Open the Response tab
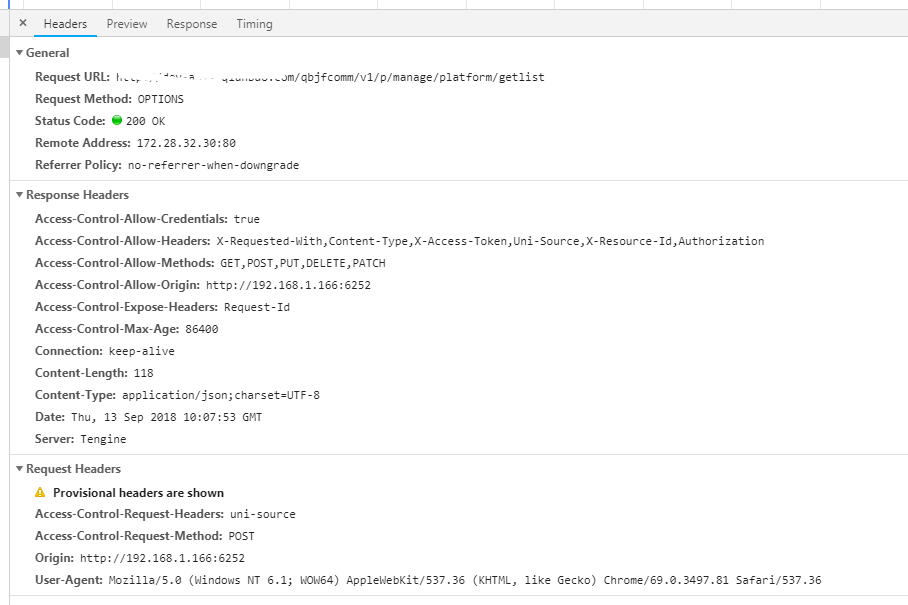 tap(191, 24)
